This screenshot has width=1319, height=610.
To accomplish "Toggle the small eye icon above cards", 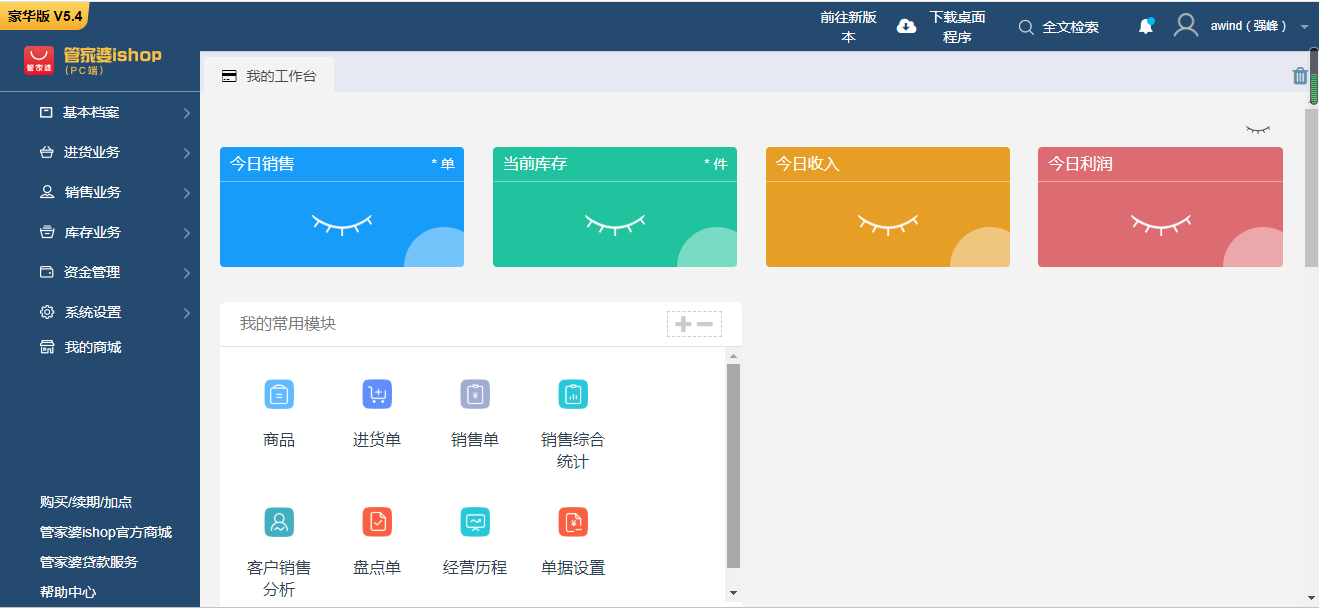I will (x=1258, y=129).
